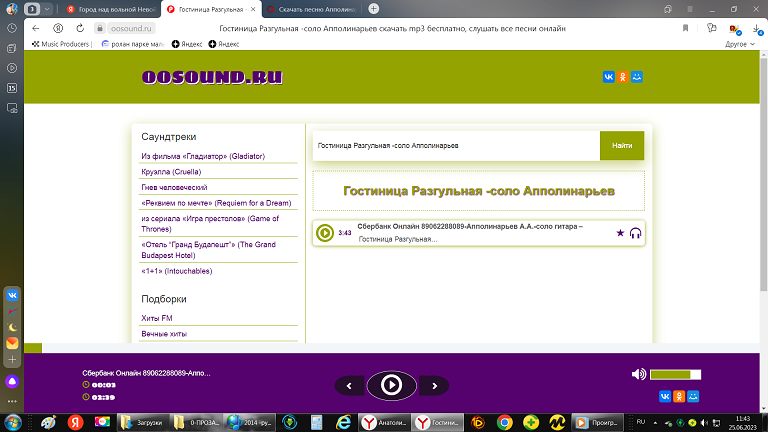Image resolution: width=768 pixels, height=432 pixels.
Task: Open Music Producers bookmark
Action: click(61, 44)
